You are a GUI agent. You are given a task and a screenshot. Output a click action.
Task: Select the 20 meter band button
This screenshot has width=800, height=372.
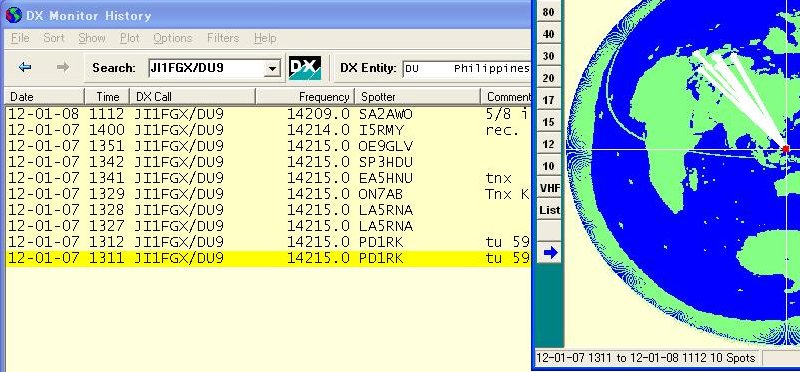tap(549, 78)
